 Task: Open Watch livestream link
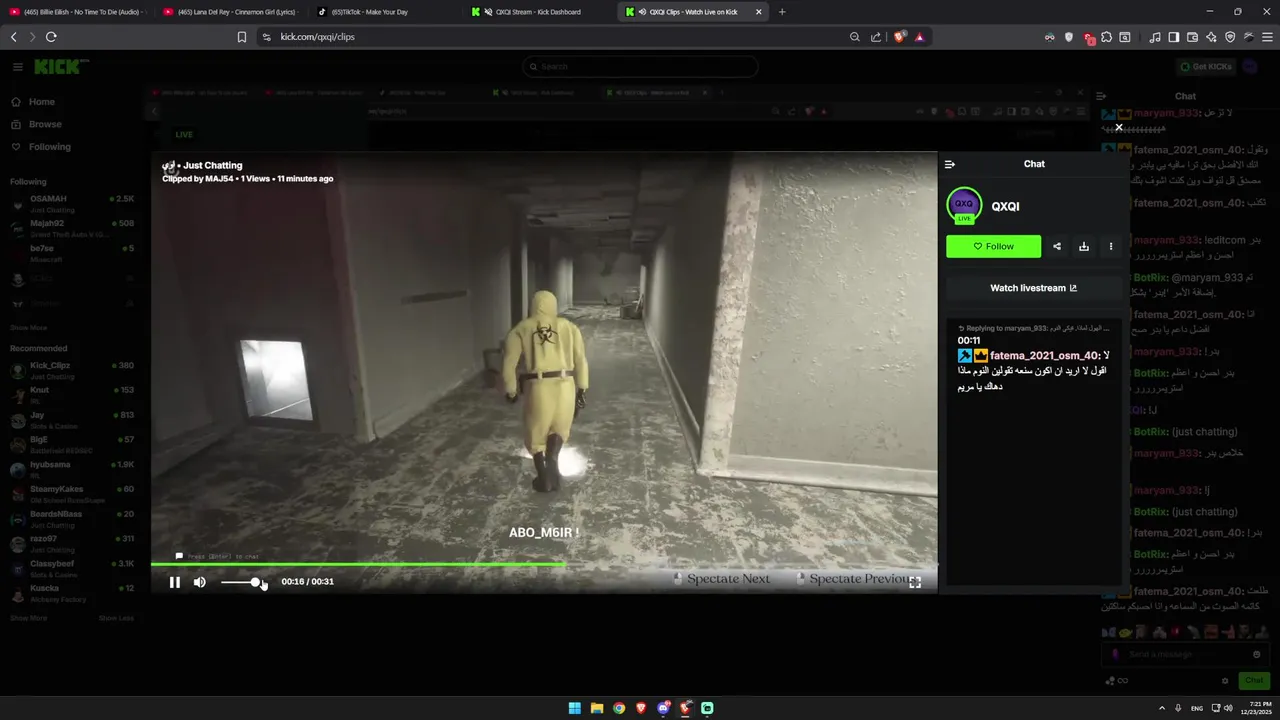pos(1033,288)
